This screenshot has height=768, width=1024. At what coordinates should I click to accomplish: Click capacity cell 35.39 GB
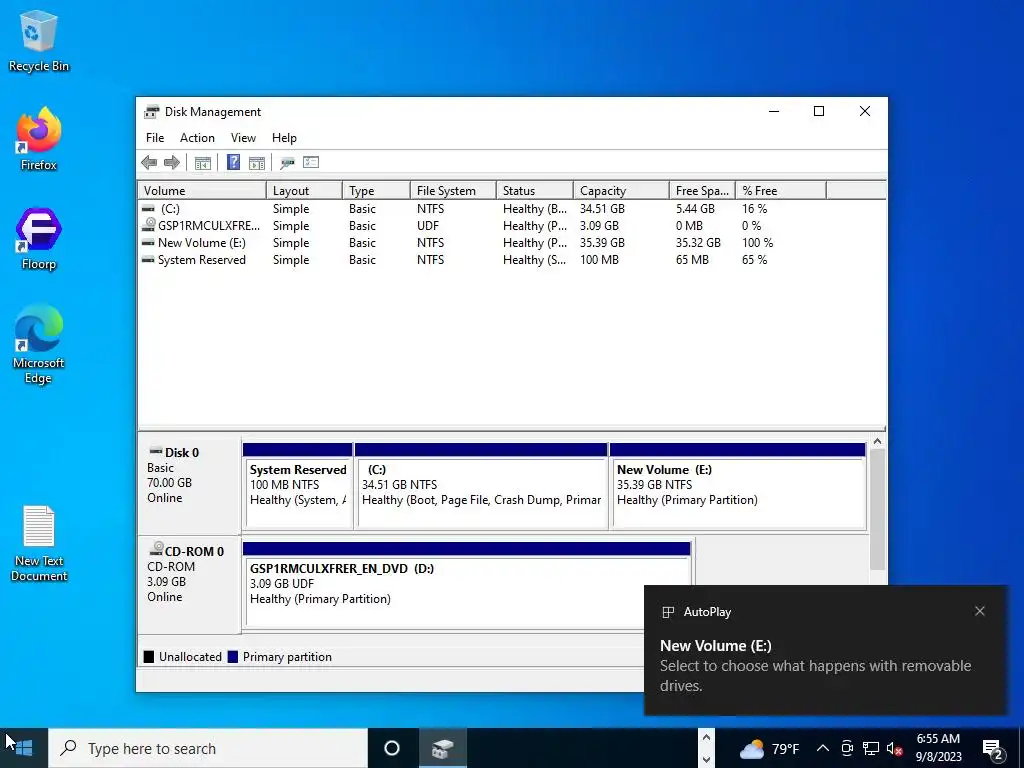(602, 243)
